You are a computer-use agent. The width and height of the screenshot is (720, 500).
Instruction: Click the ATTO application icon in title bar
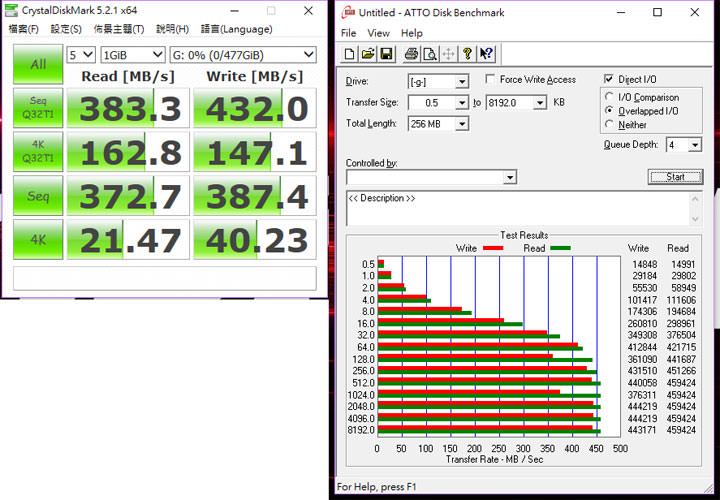[347, 13]
